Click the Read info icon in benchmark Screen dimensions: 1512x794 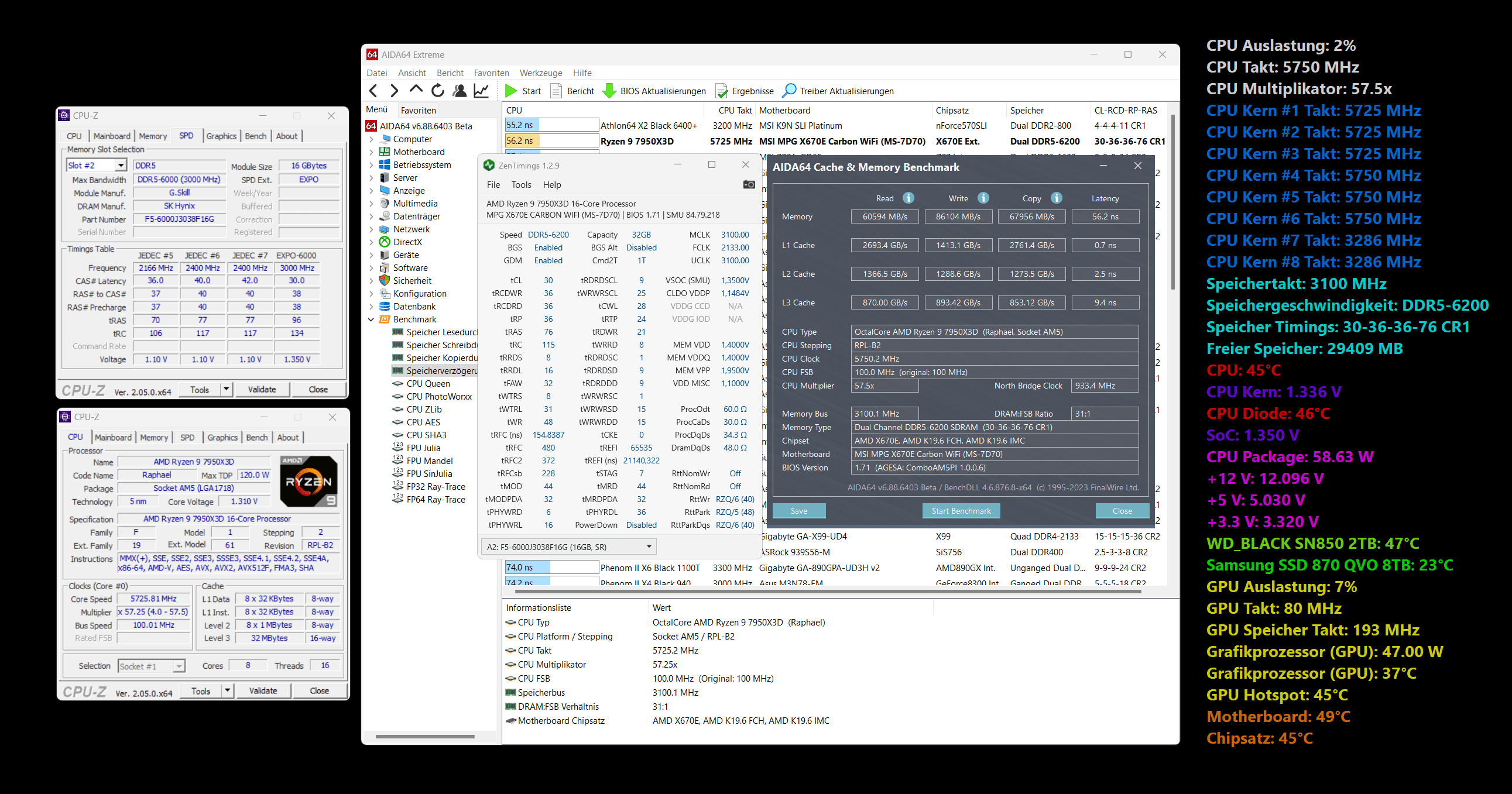908,198
